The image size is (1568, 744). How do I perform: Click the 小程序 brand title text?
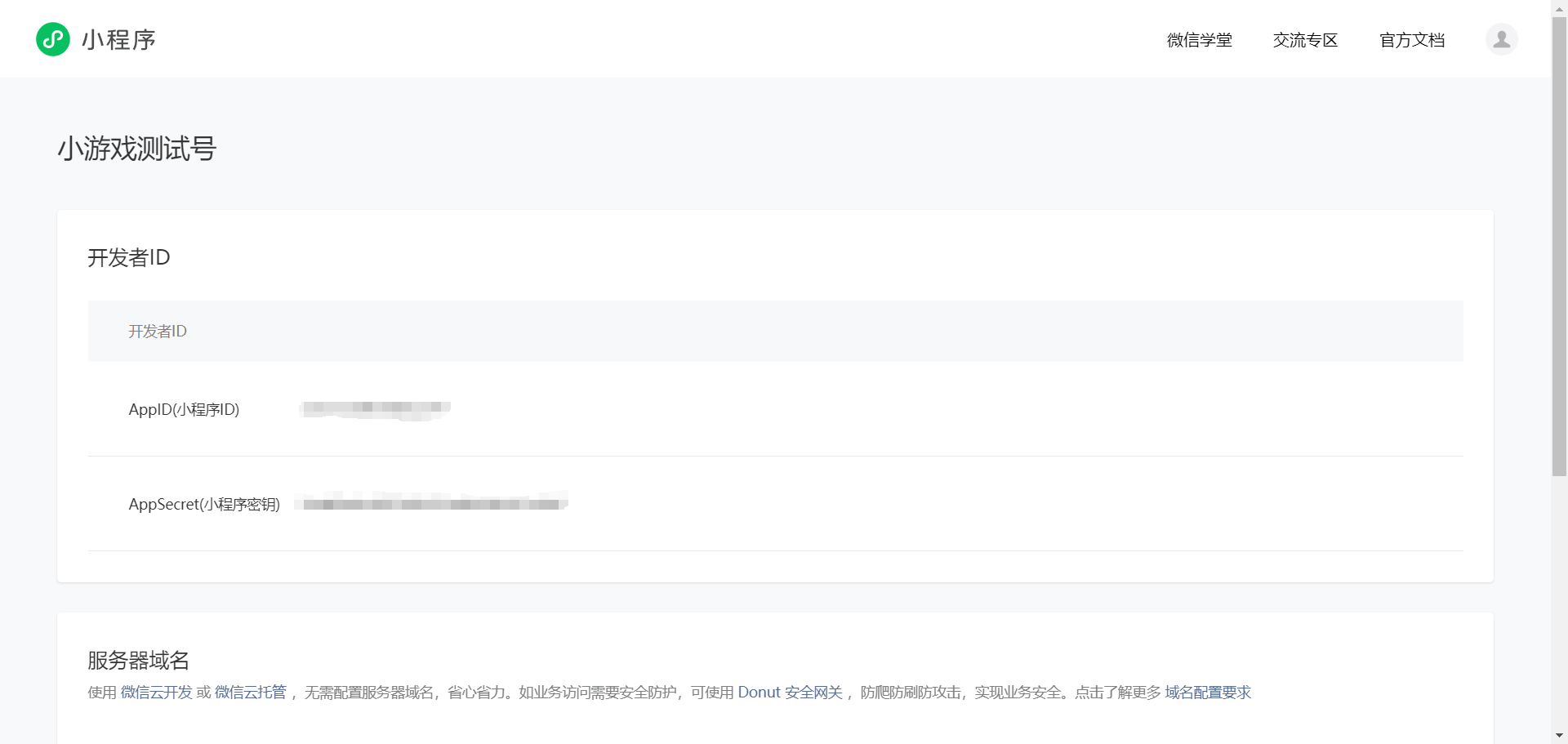(118, 40)
